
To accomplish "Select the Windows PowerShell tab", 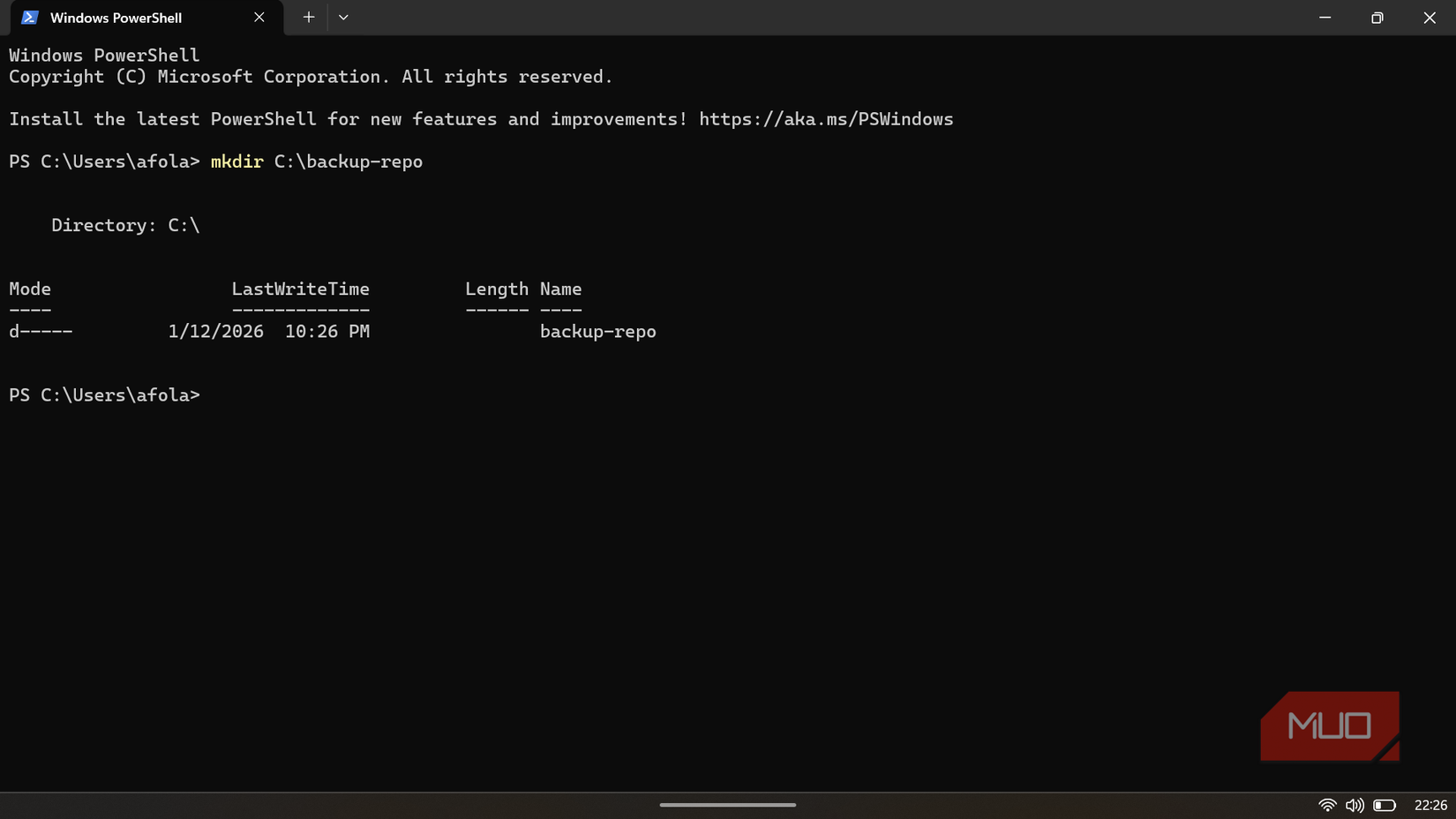I will coord(132,17).
